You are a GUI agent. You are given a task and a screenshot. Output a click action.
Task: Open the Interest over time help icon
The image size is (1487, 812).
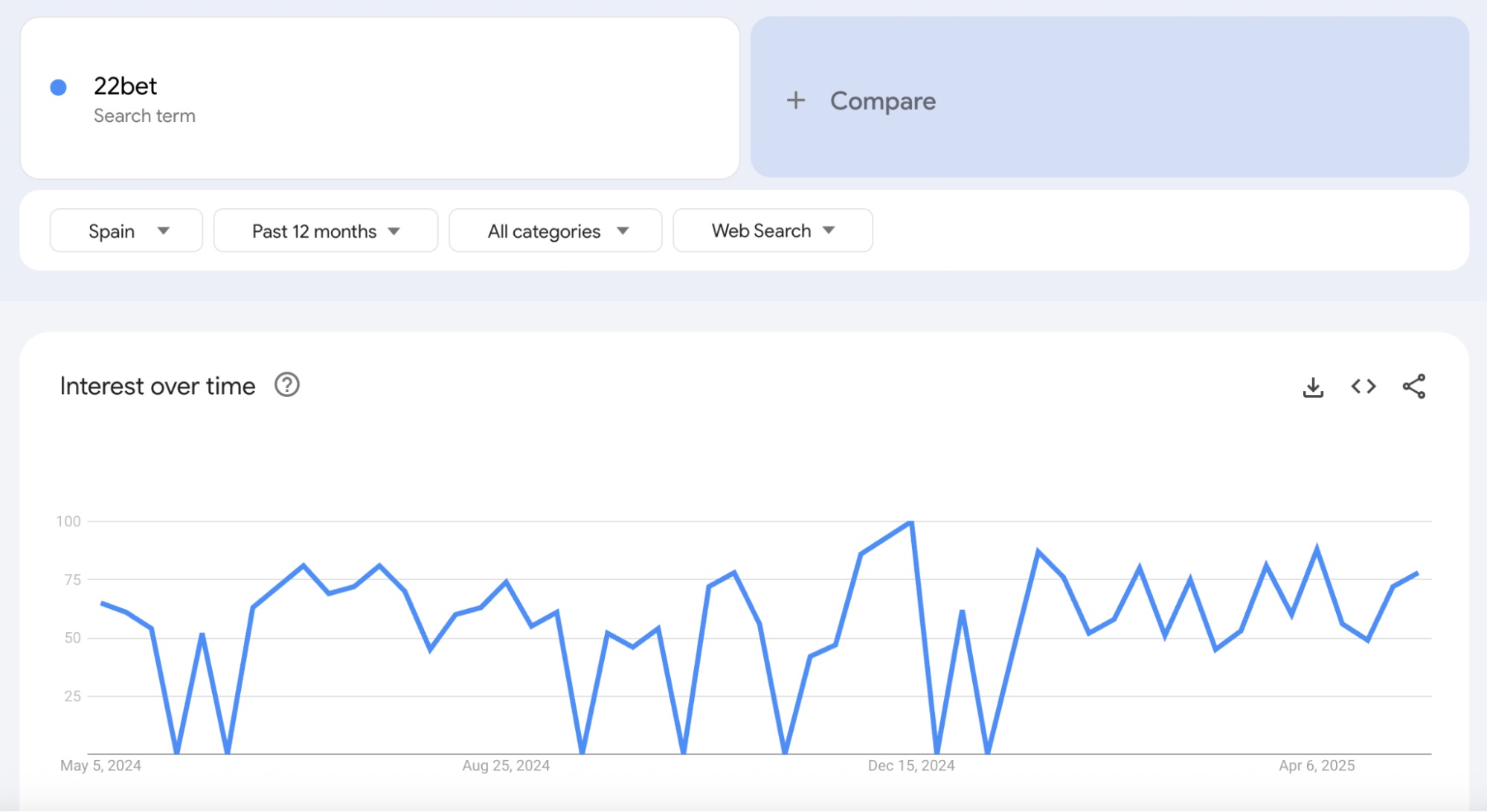(x=287, y=385)
